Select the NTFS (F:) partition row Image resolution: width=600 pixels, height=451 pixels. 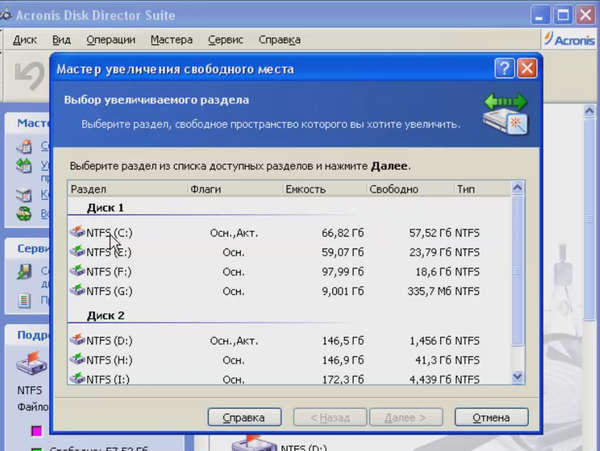[x=289, y=272]
